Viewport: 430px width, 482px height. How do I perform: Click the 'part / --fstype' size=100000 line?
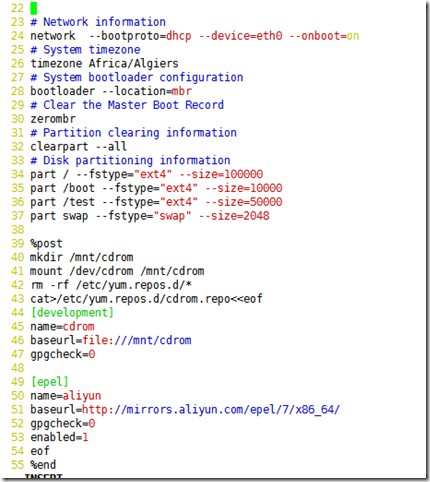[147, 174]
